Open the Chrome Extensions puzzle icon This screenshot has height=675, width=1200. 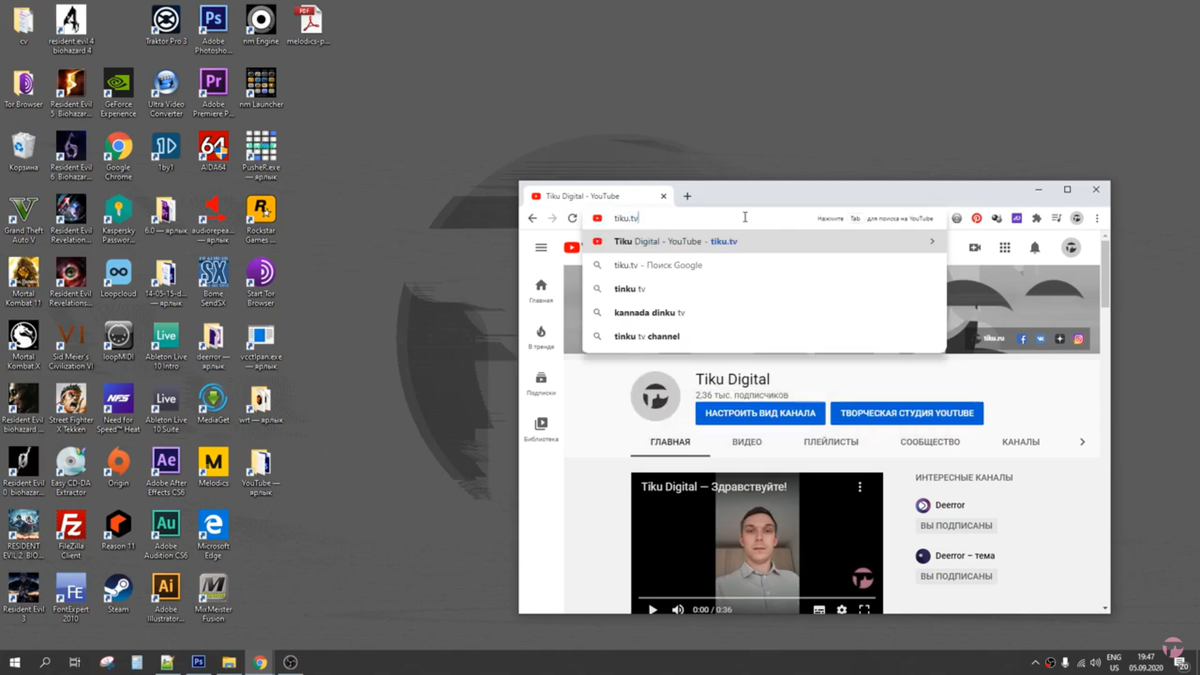pyautogui.click(x=1036, y=218)
